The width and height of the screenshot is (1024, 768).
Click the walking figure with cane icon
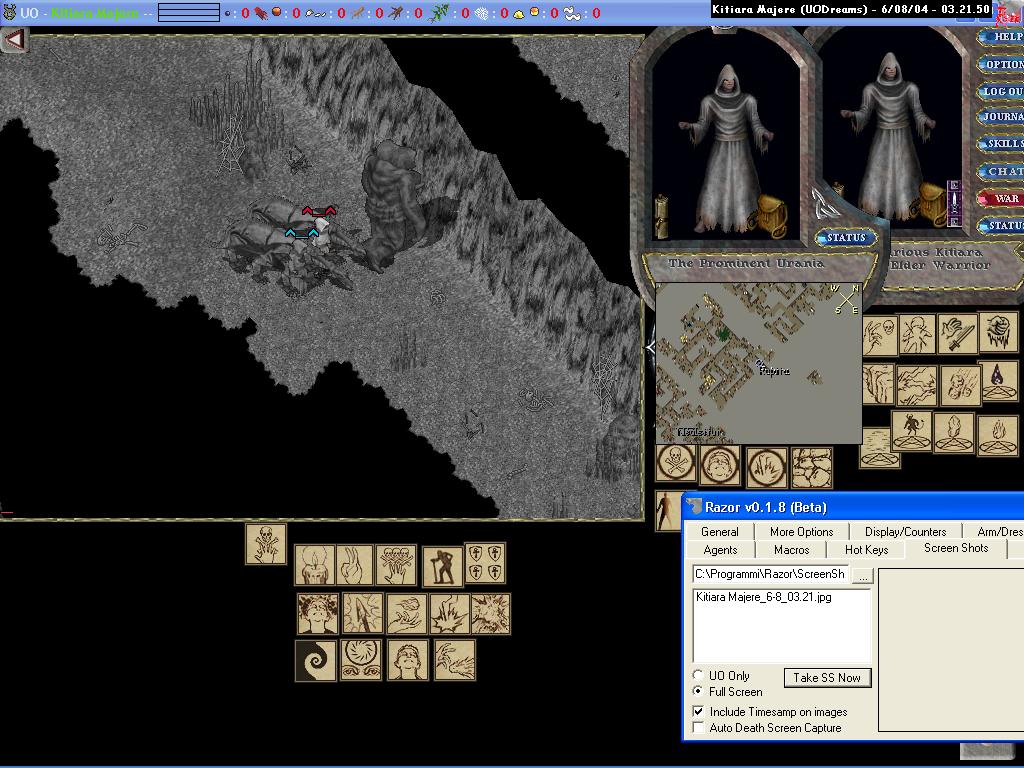coord(442,567)
